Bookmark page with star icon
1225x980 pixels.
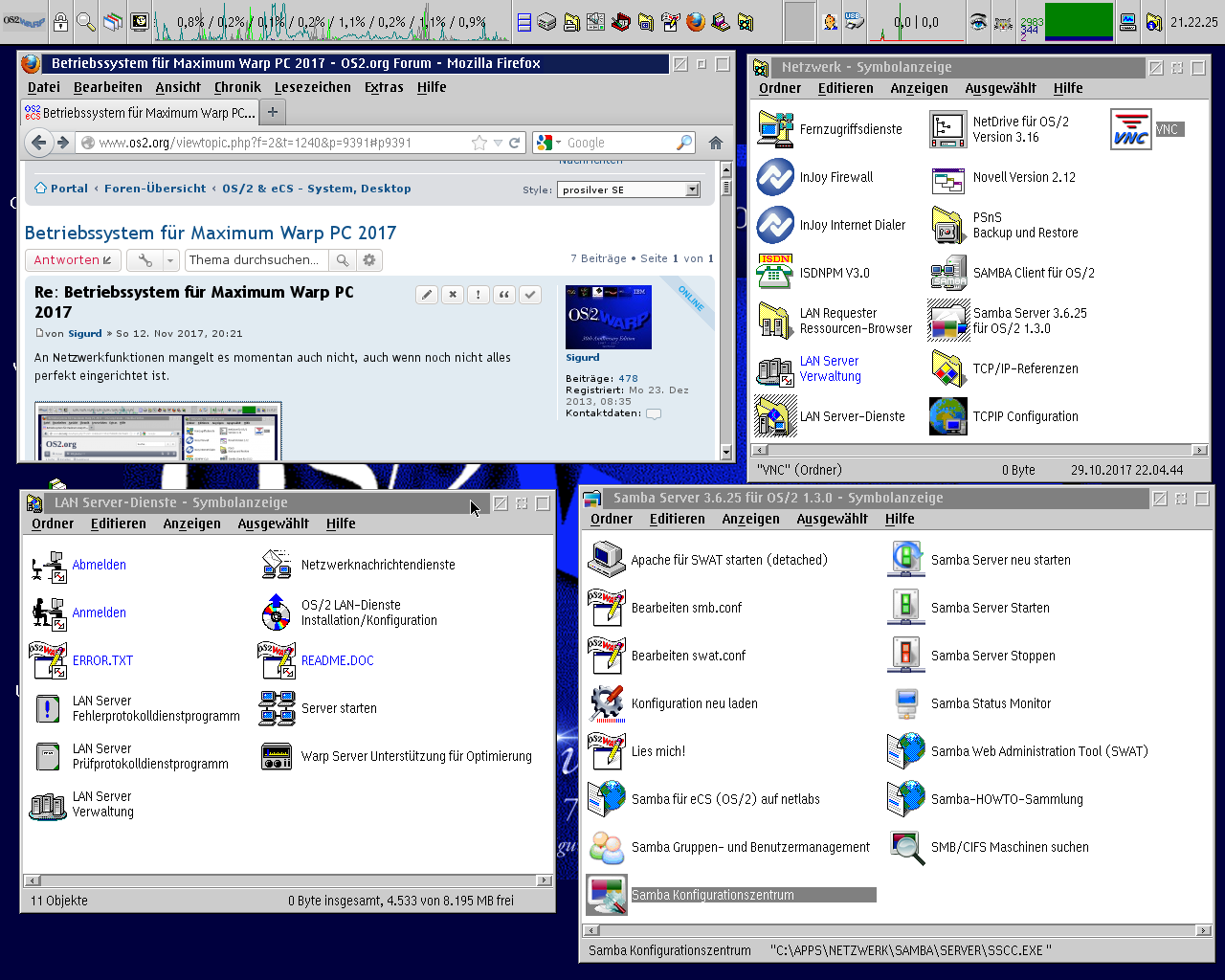pyautogui.click(x=479, y=143)
